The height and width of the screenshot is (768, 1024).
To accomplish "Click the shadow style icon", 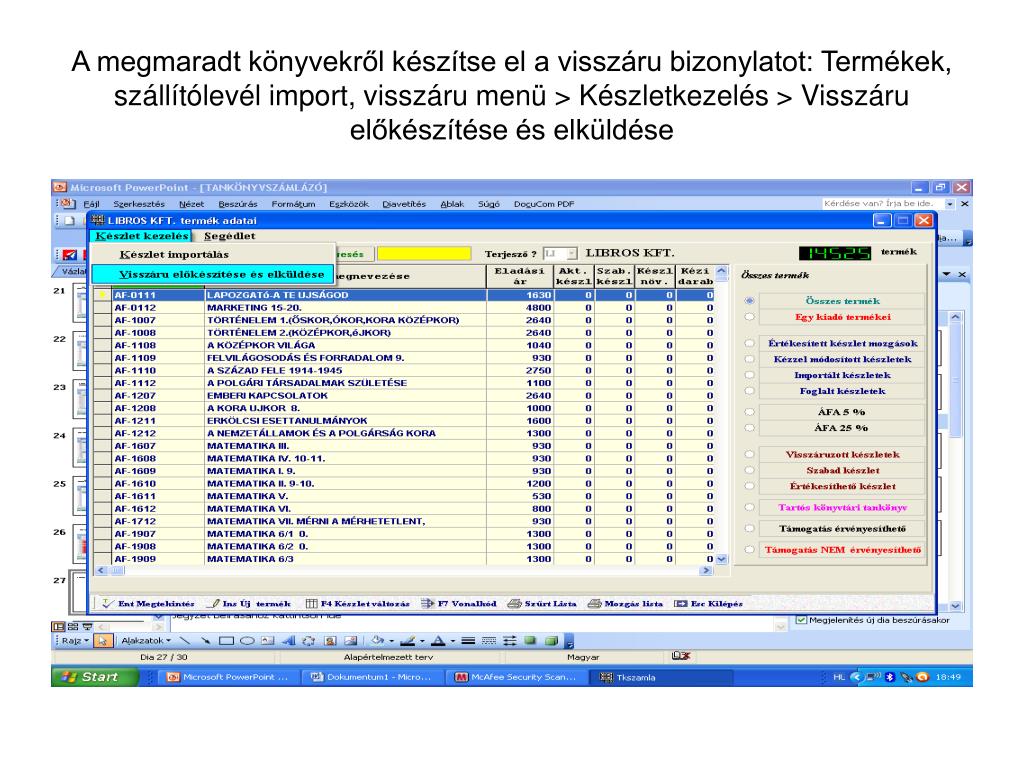I will 530,641.
